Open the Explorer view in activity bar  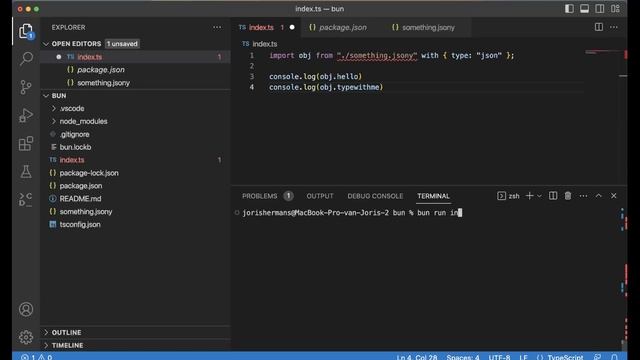tap(26, 31)
